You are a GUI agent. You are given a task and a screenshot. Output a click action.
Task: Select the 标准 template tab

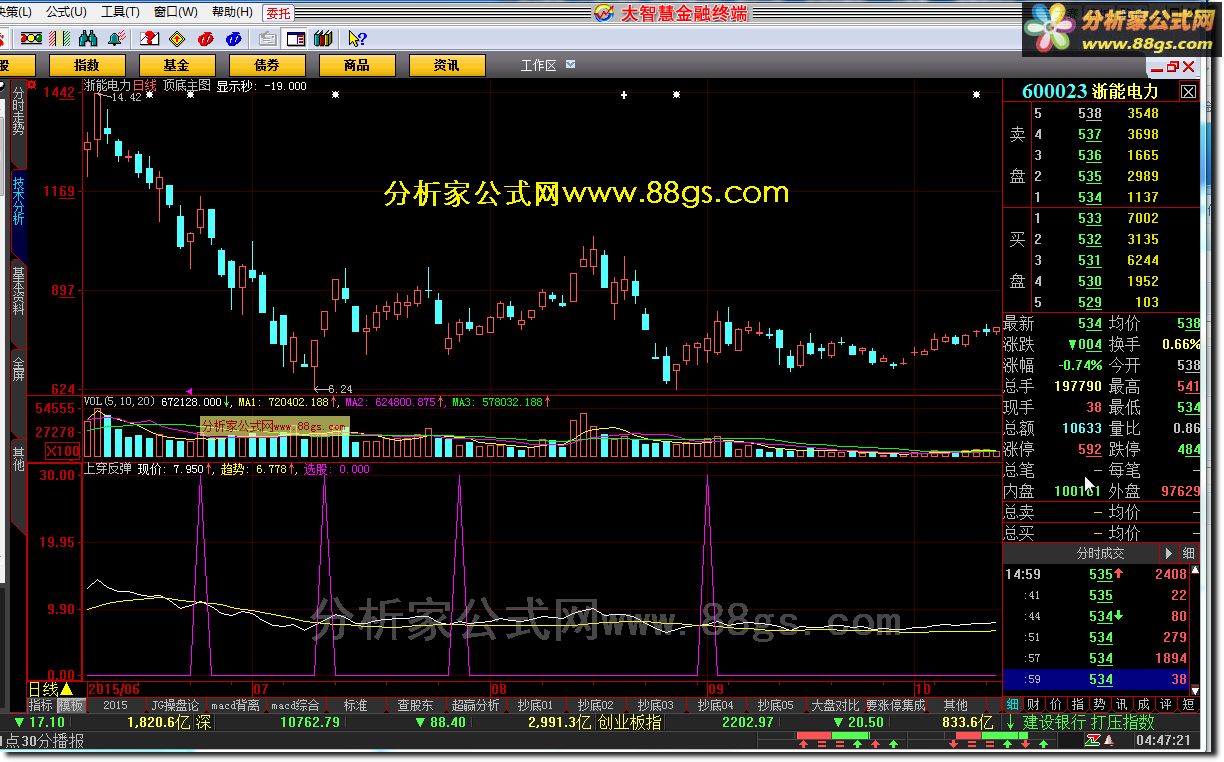(356, 705)
